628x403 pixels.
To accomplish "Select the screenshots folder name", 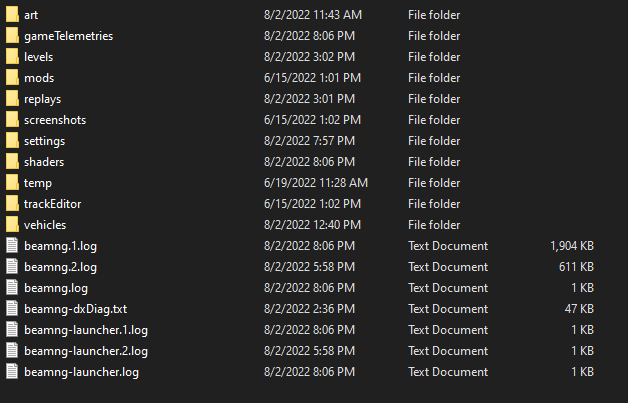I will pos(55,120).
